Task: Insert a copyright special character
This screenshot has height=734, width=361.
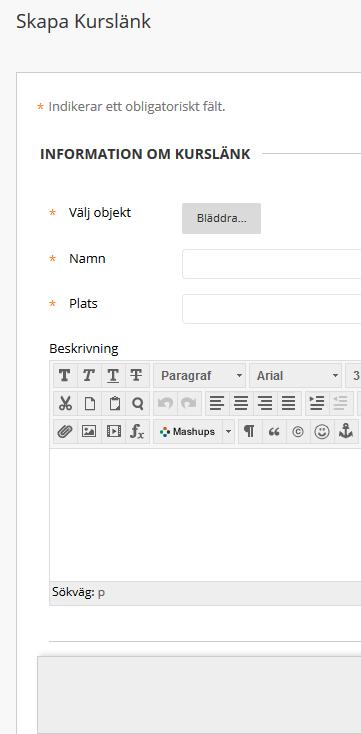Action: 298,432
